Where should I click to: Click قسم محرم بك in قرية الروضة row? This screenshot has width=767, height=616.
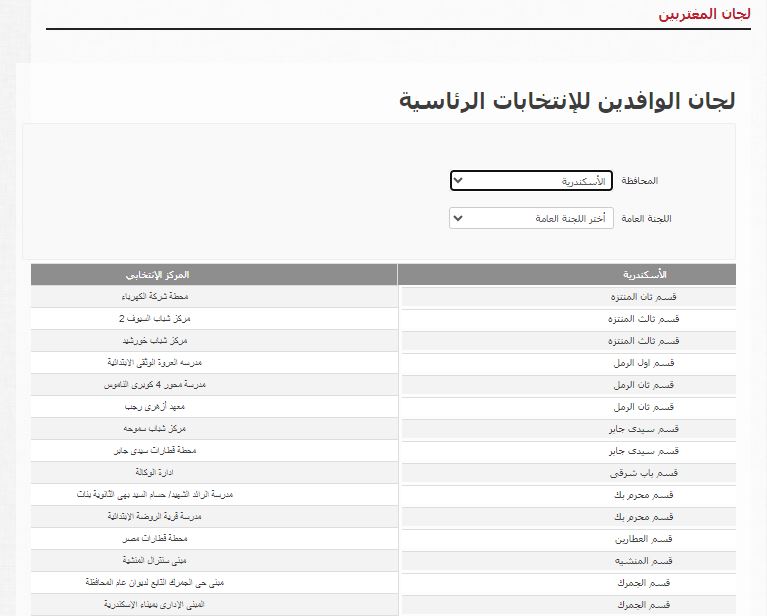568,517
